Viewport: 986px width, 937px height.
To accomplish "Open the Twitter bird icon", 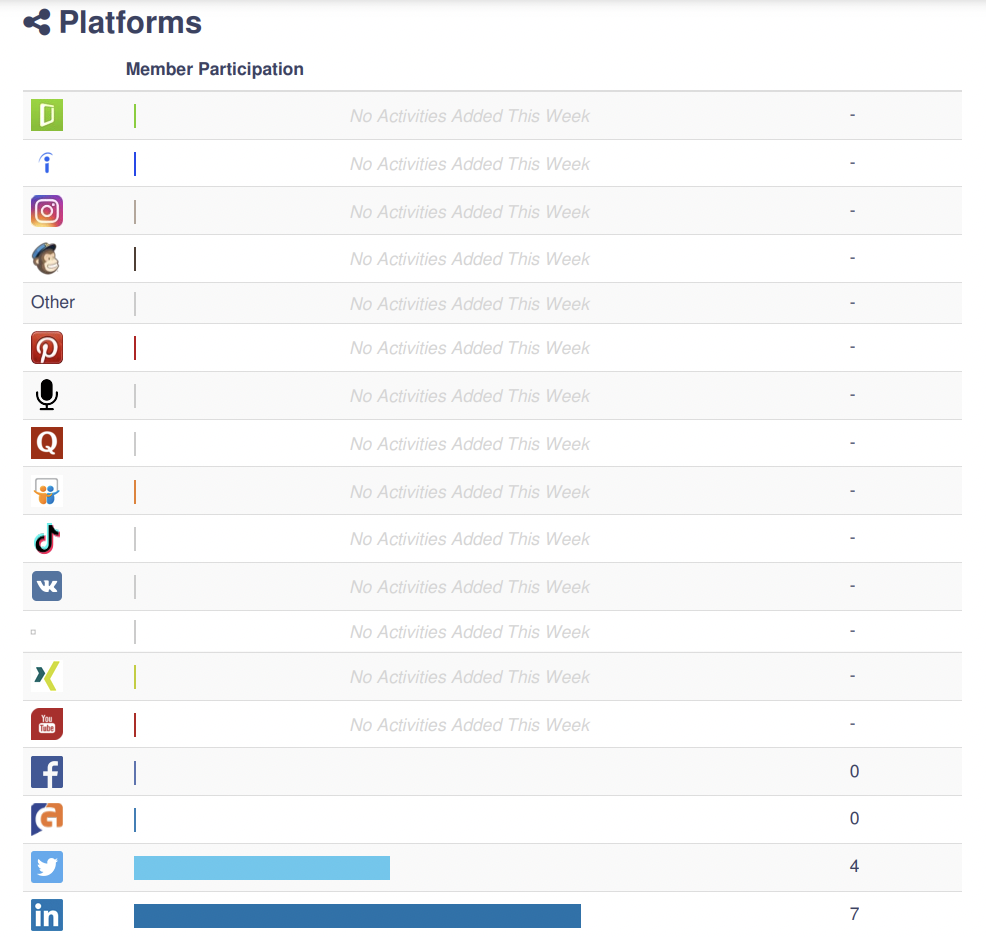I will pyautogui.click(x=47, y=867).
